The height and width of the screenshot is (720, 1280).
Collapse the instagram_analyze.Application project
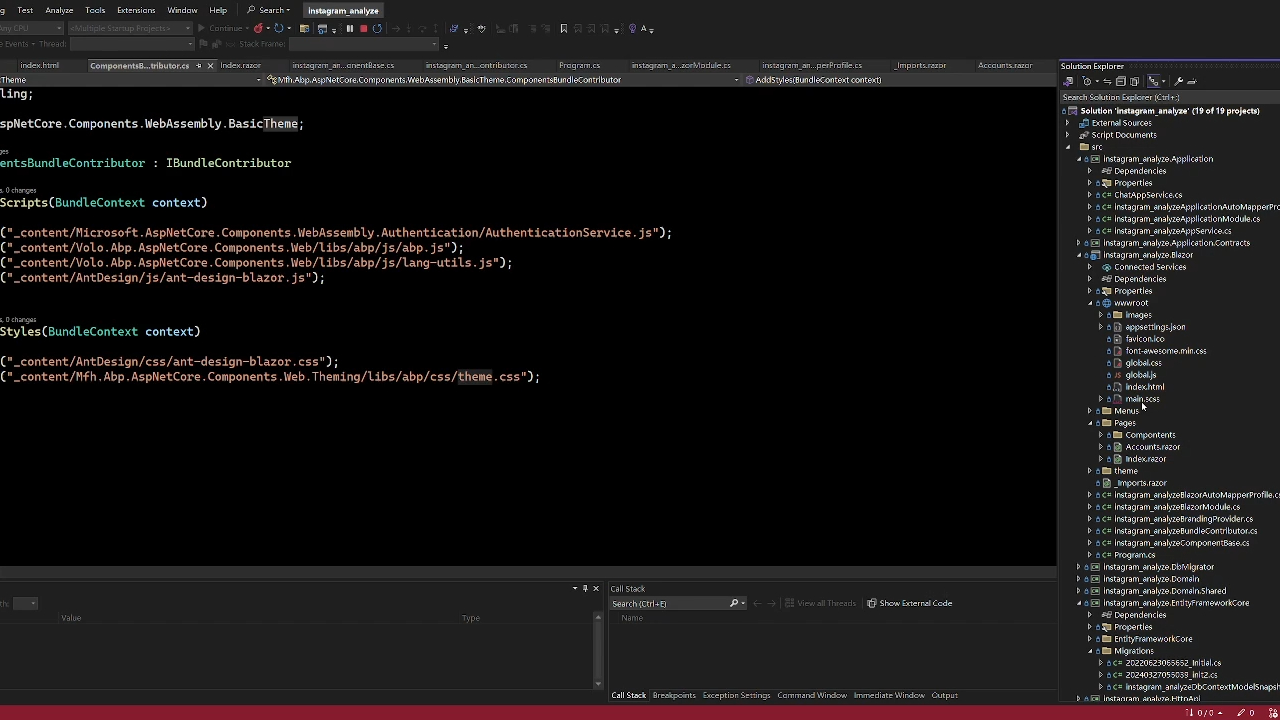1079,159
